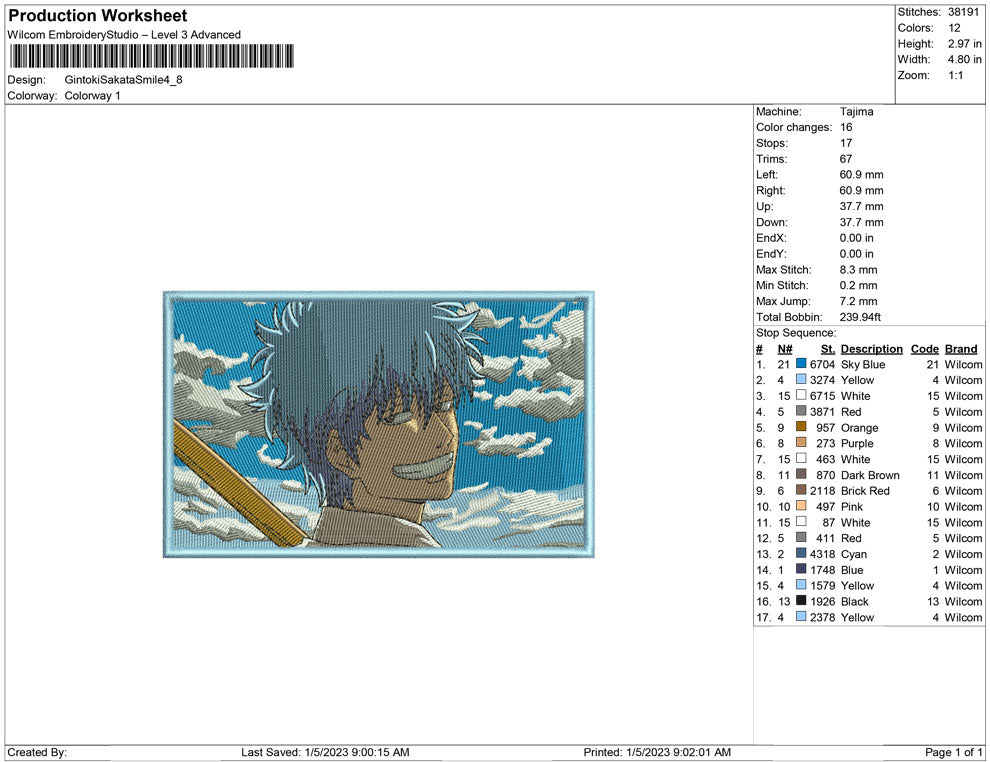Click the 'Printed: 1/5/2023 9:02:01 AM' footer text
The width and height of the screenshot is (990, 762).
[657, 752]
